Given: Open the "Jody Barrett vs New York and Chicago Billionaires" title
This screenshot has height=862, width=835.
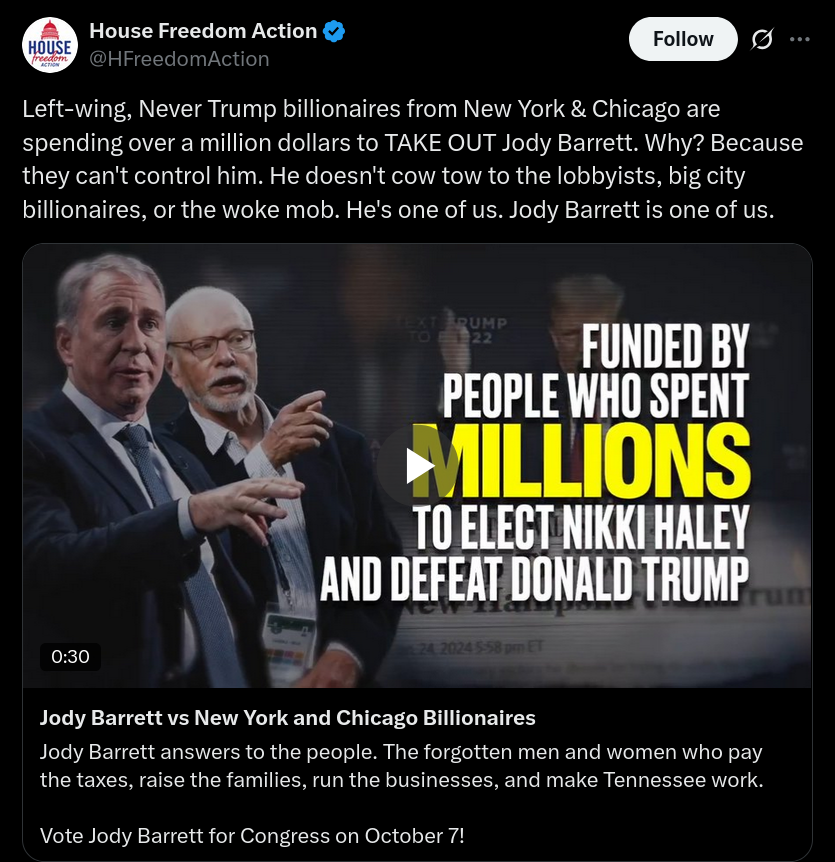Looking at the screenshot, I should 288,717.
